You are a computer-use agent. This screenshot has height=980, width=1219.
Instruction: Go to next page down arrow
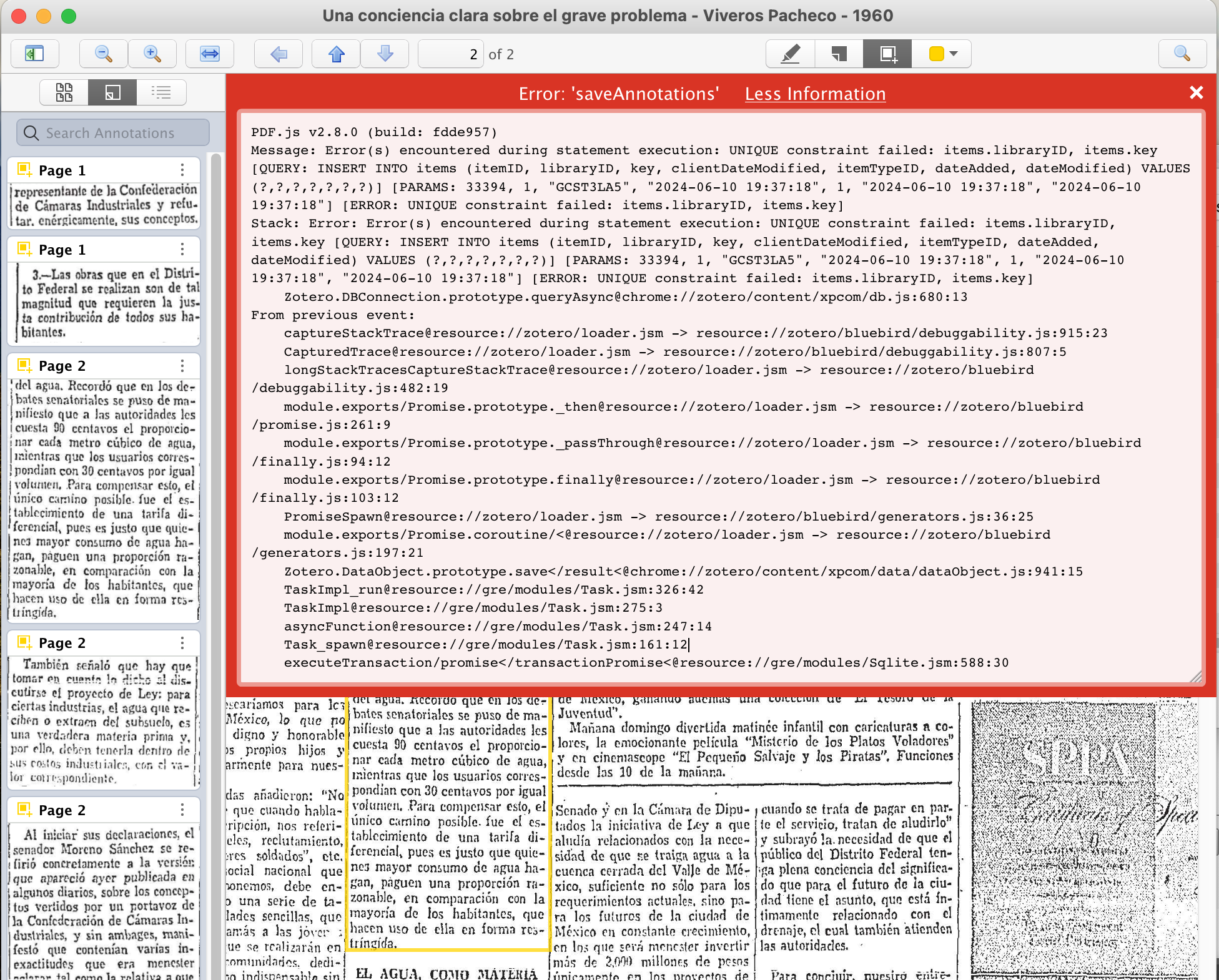pyautogui.click(x=385, y=54)
